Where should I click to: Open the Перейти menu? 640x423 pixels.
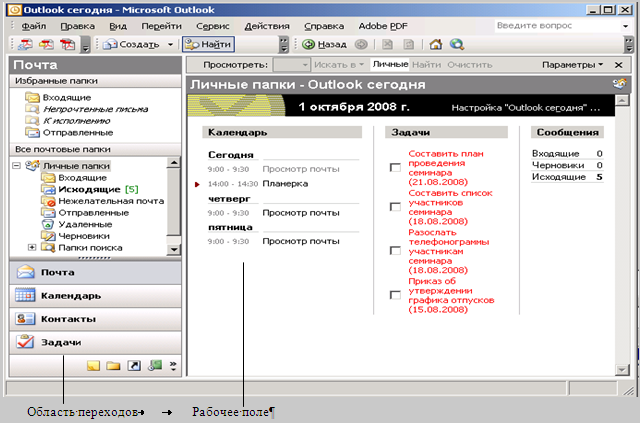162,26
